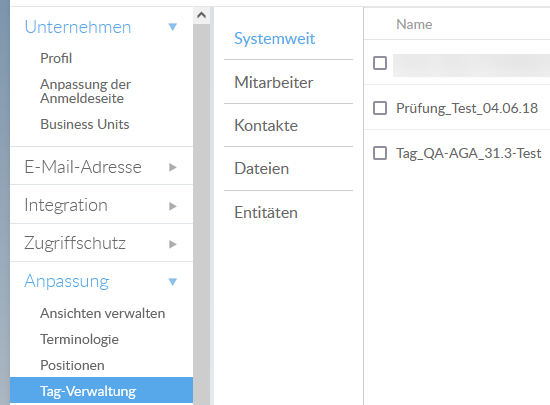Click the Name column header
This screenshot has width=550, height=405.
[x=414, y=25]
